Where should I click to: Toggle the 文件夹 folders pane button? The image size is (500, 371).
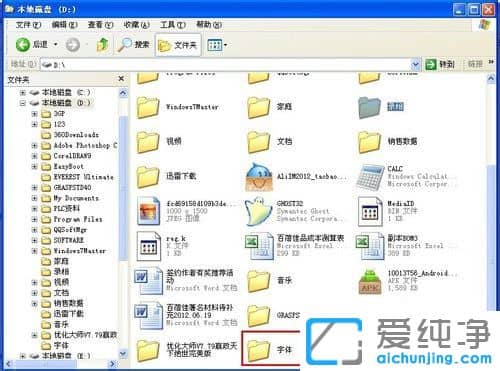click(178, 45)
